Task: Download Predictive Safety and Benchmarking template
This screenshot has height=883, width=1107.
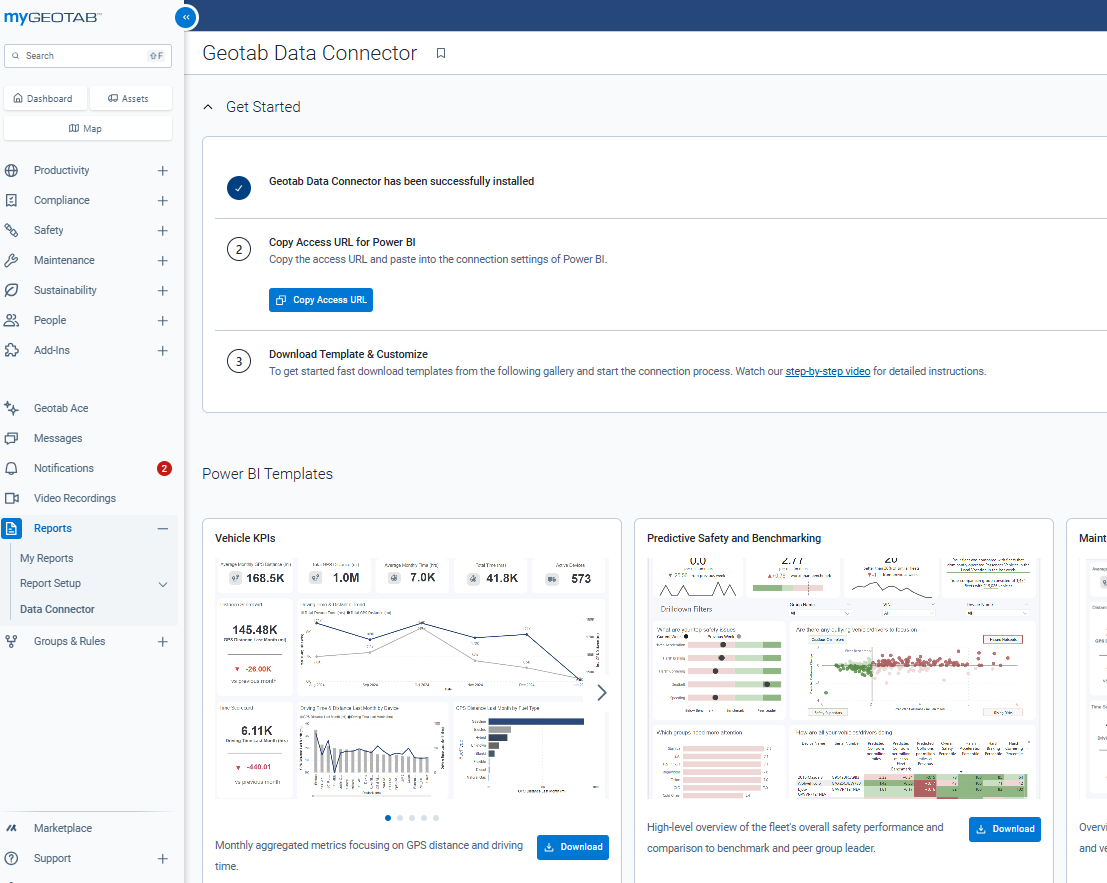Action: tap(1005, 829)
